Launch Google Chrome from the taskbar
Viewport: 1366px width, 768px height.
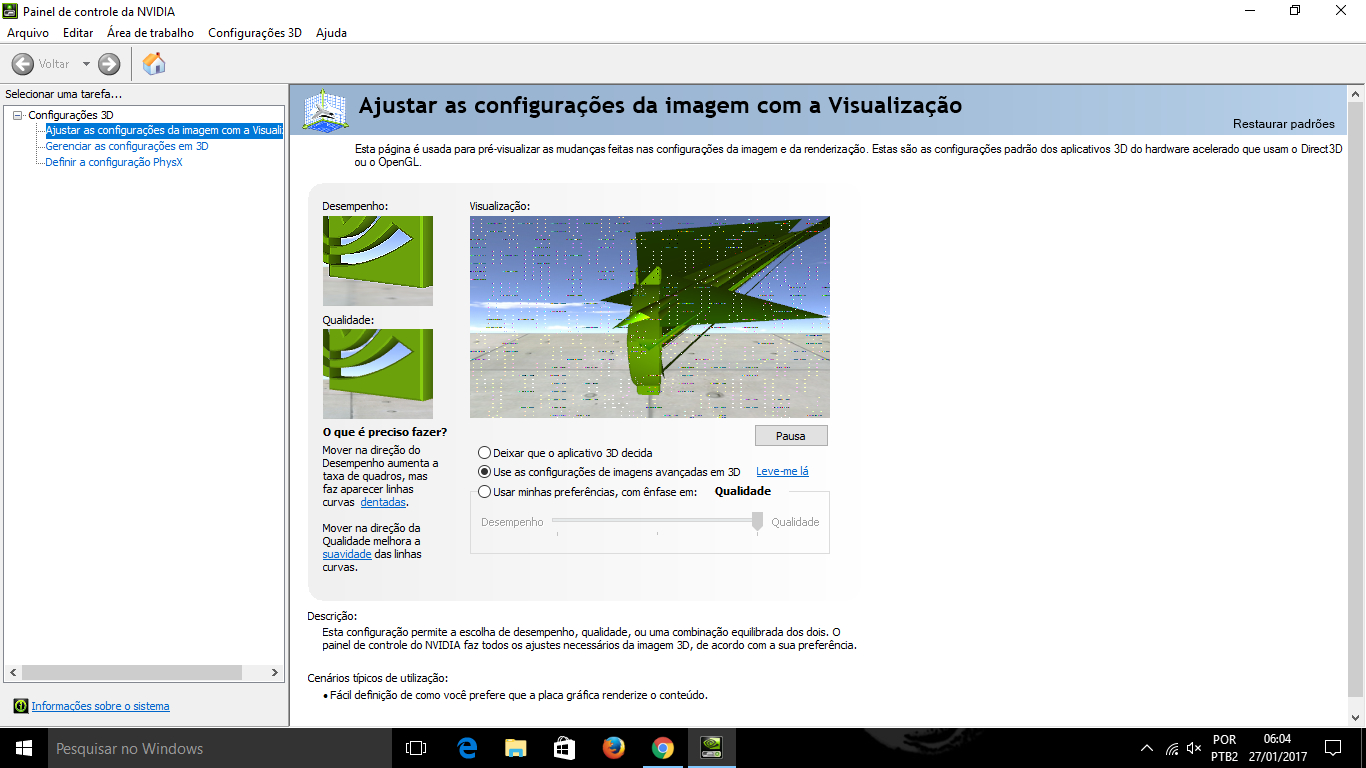pos(662,748)
